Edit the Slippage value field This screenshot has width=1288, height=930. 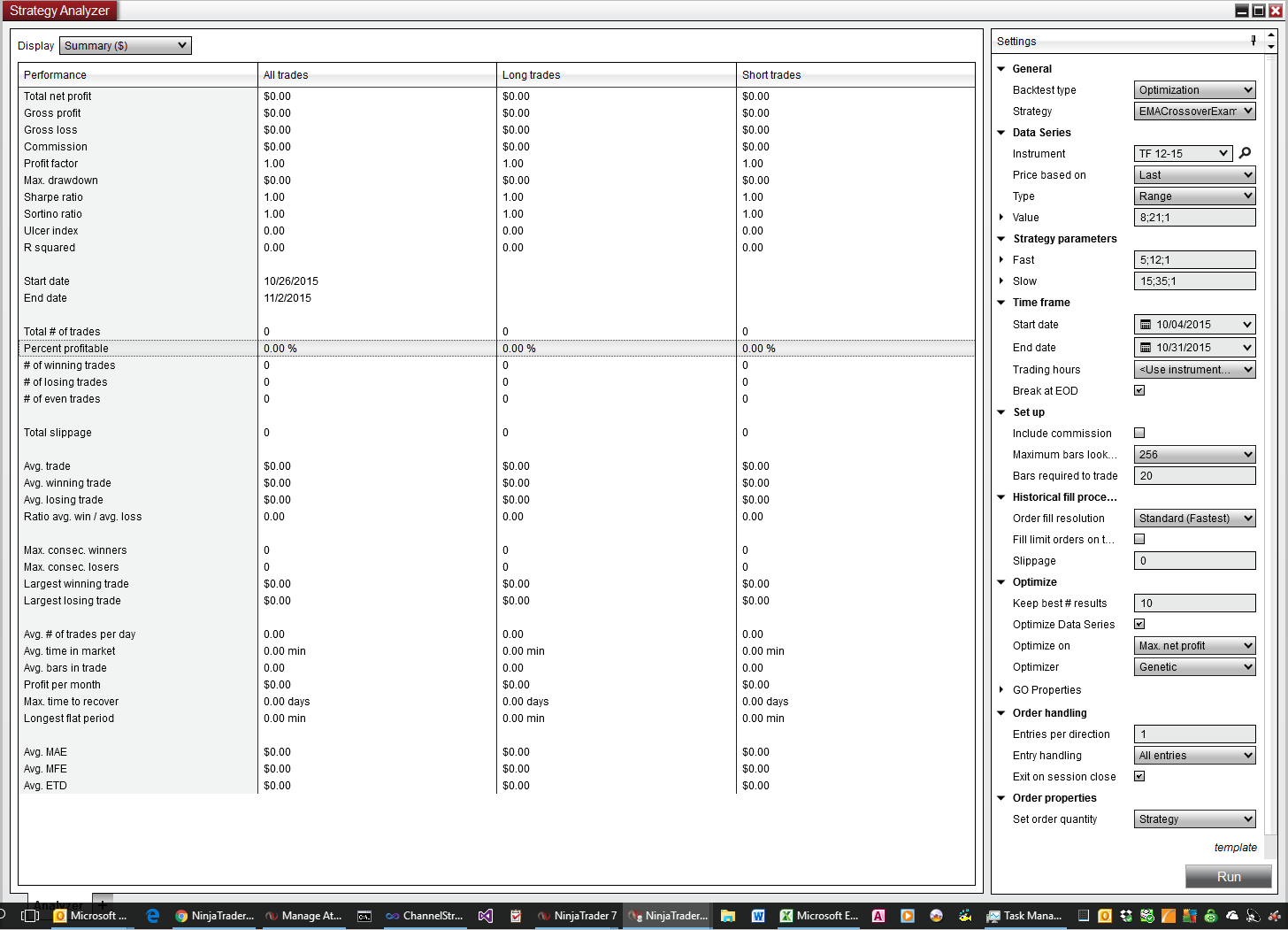(x=1194, y=560)
